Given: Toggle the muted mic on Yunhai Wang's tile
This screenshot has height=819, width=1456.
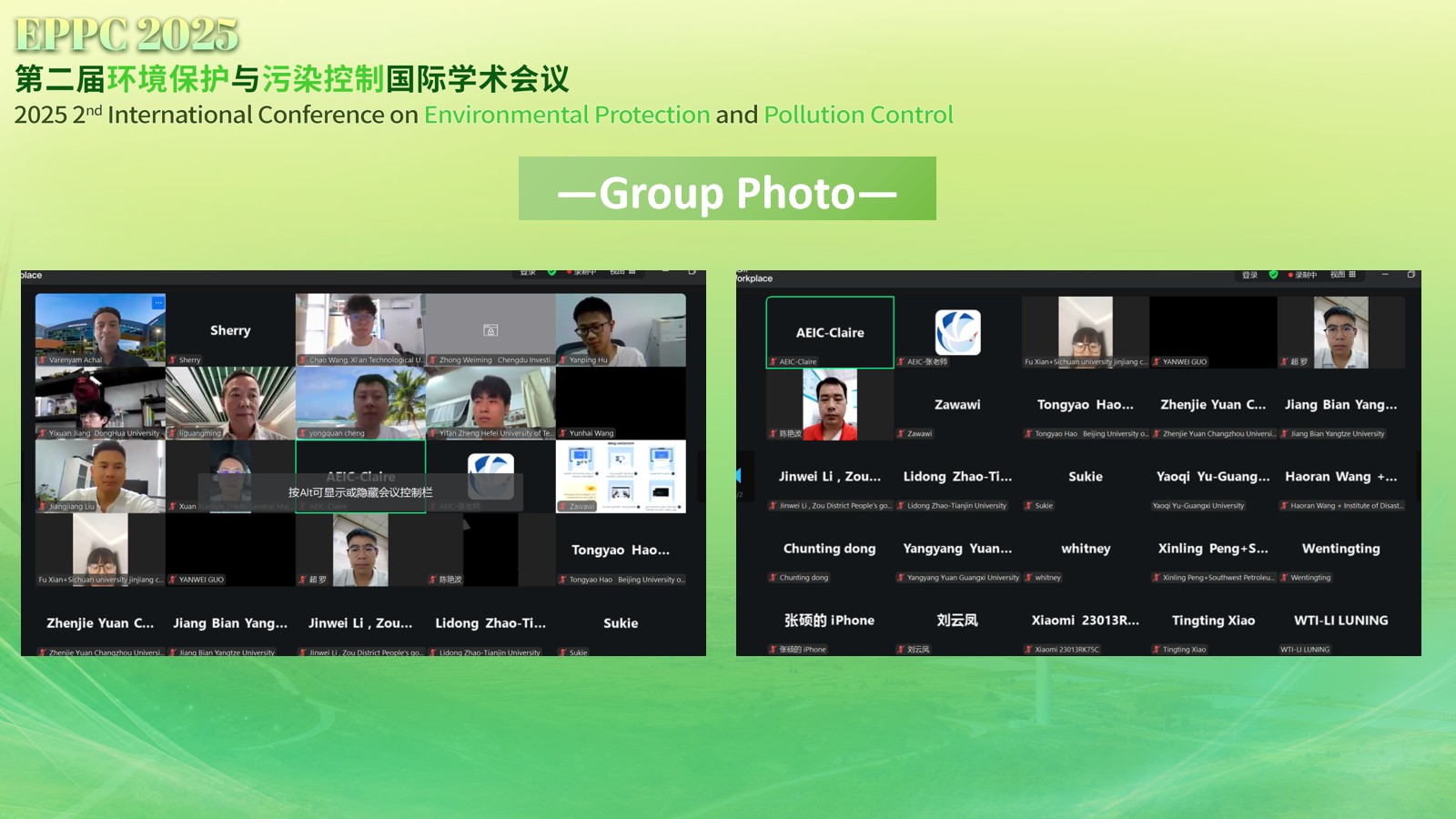Looking at the screenshot, I should point(562,434).
